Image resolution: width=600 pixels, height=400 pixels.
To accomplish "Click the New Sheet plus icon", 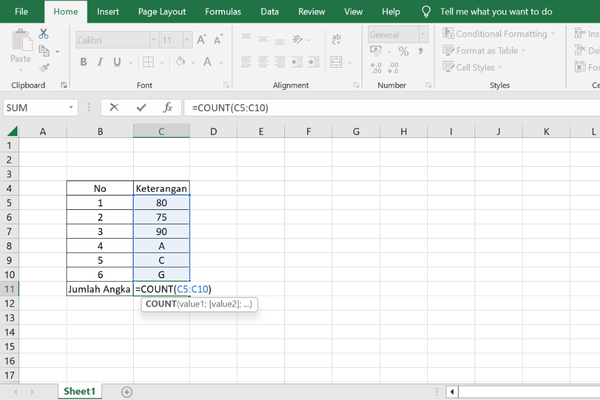I will tap(127, 392).
